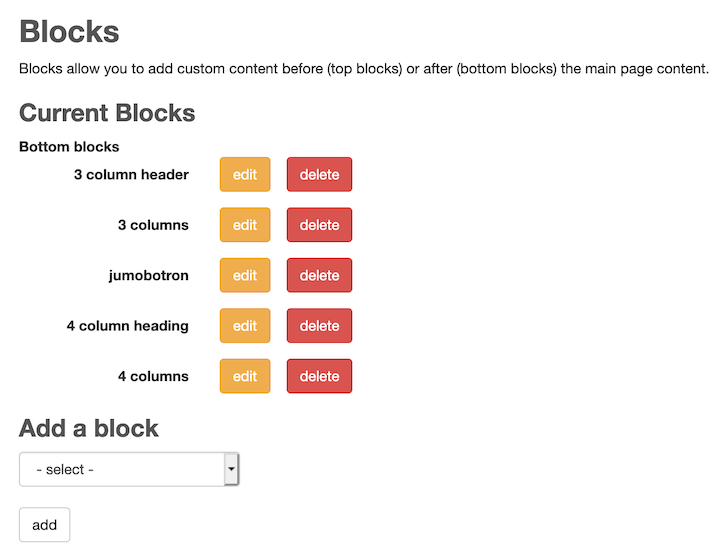723x558 pixels.
Task: Click the 3 column header label
Action: point(131,174)
